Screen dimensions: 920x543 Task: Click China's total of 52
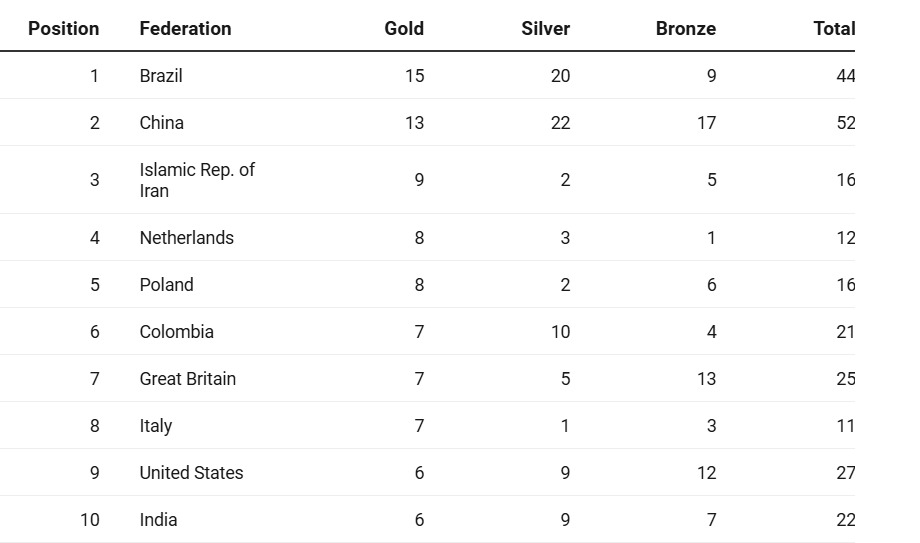click(x=846, y=123)
